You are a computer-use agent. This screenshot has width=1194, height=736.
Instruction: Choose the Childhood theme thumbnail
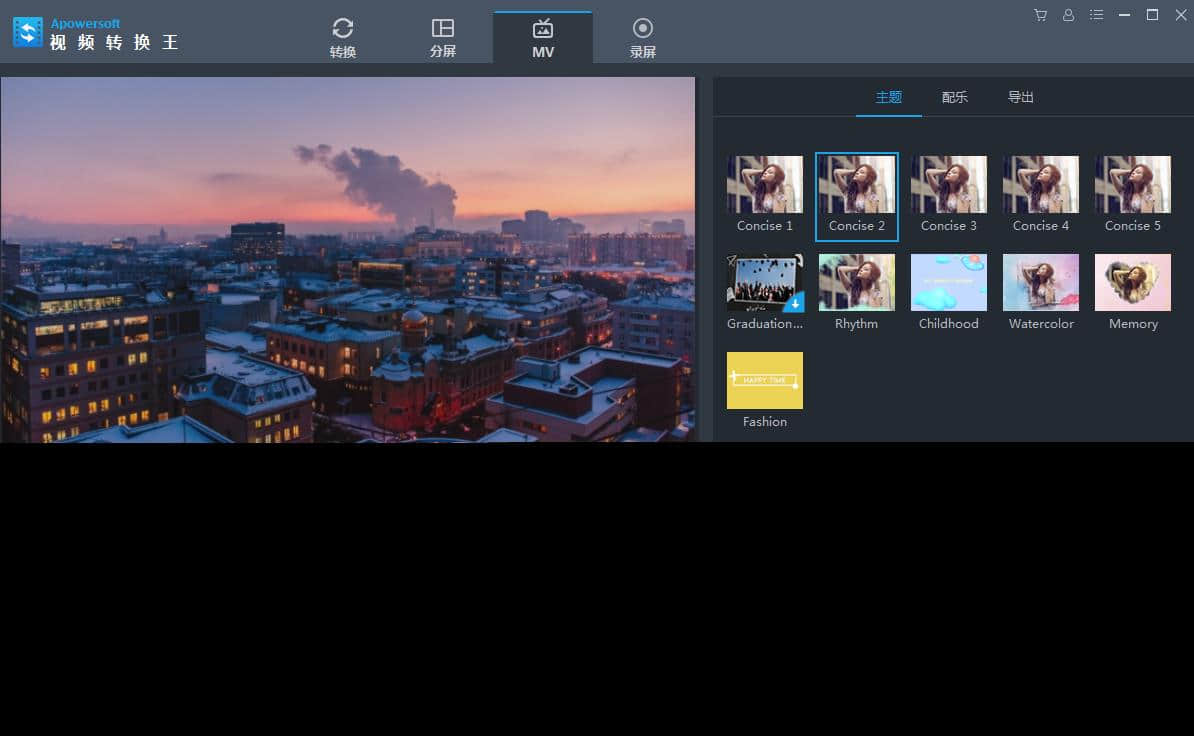[x=949, y=283]
